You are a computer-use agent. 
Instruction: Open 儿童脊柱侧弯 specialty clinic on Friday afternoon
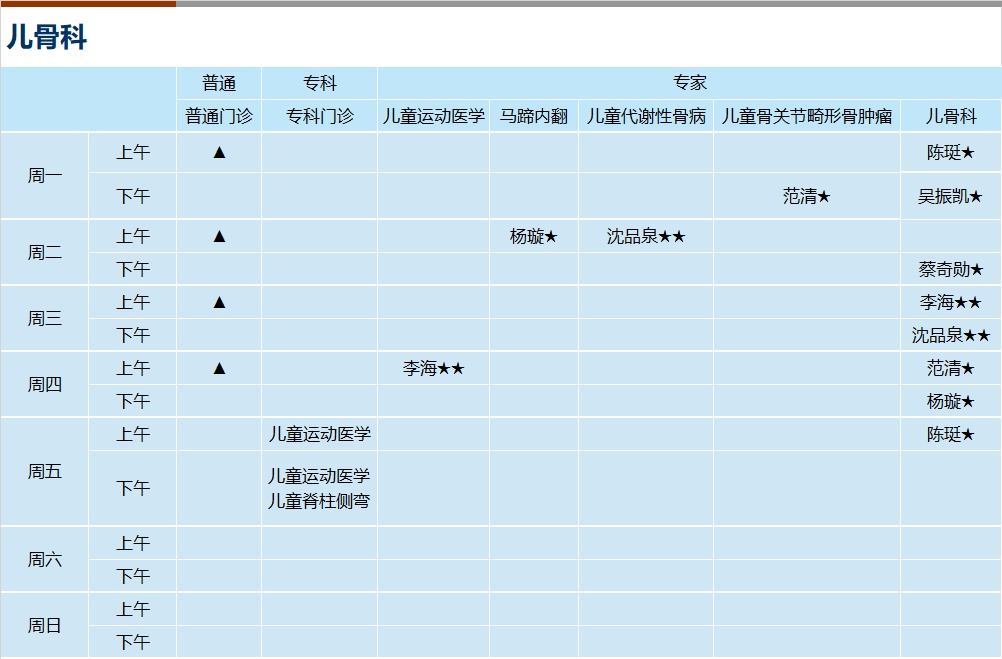coord(319,500)
